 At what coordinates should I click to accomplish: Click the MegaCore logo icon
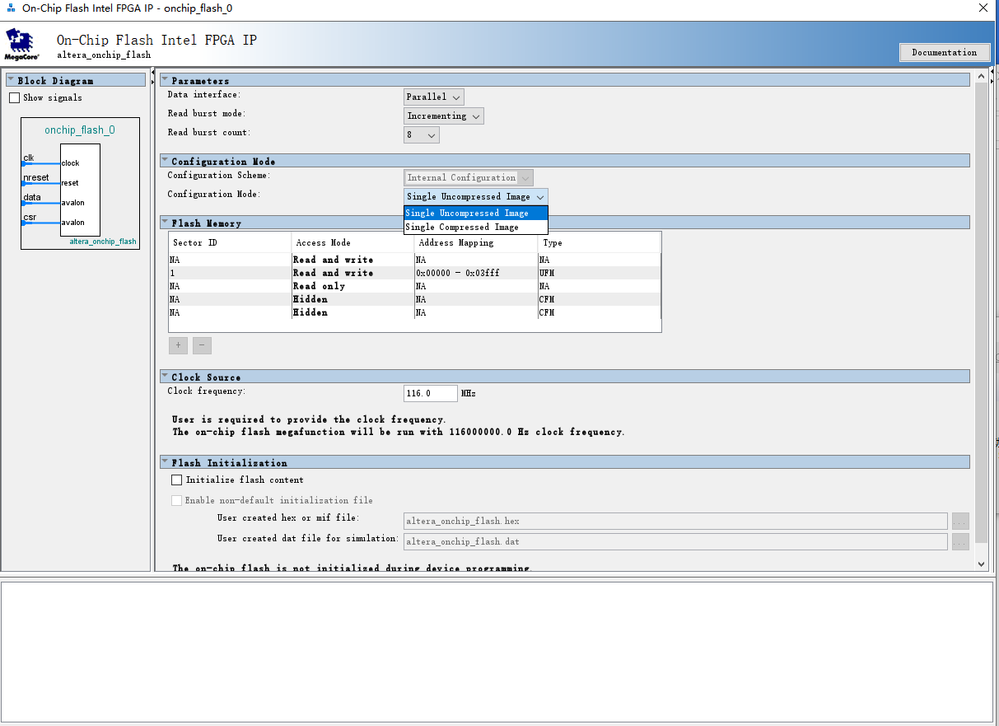22,45
